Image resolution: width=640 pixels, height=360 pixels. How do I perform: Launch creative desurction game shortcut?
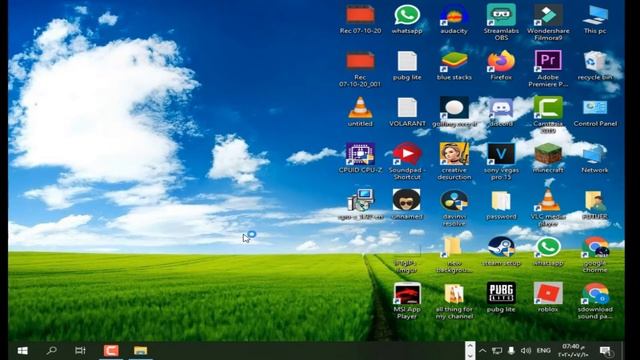tap(454, 161)
